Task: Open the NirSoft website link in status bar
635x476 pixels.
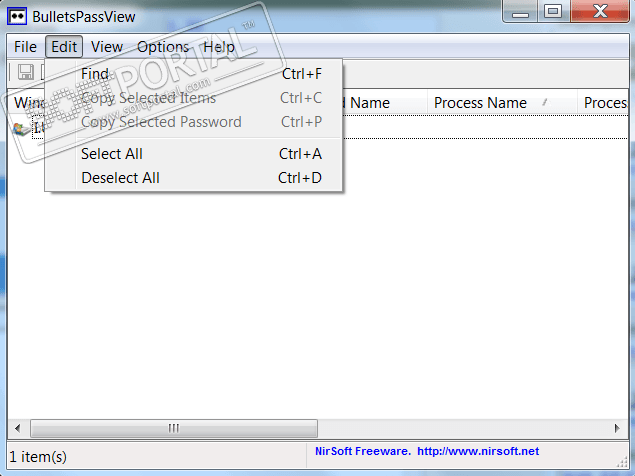Action: [x=478, y=451]
